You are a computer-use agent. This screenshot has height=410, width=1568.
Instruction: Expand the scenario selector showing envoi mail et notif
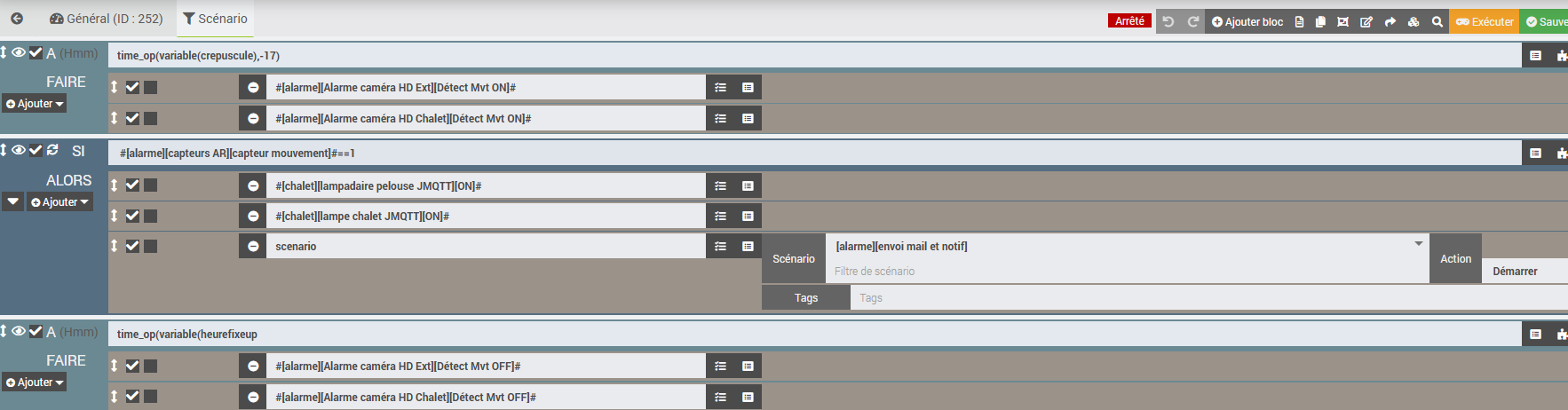click(x=1418, y=244)
